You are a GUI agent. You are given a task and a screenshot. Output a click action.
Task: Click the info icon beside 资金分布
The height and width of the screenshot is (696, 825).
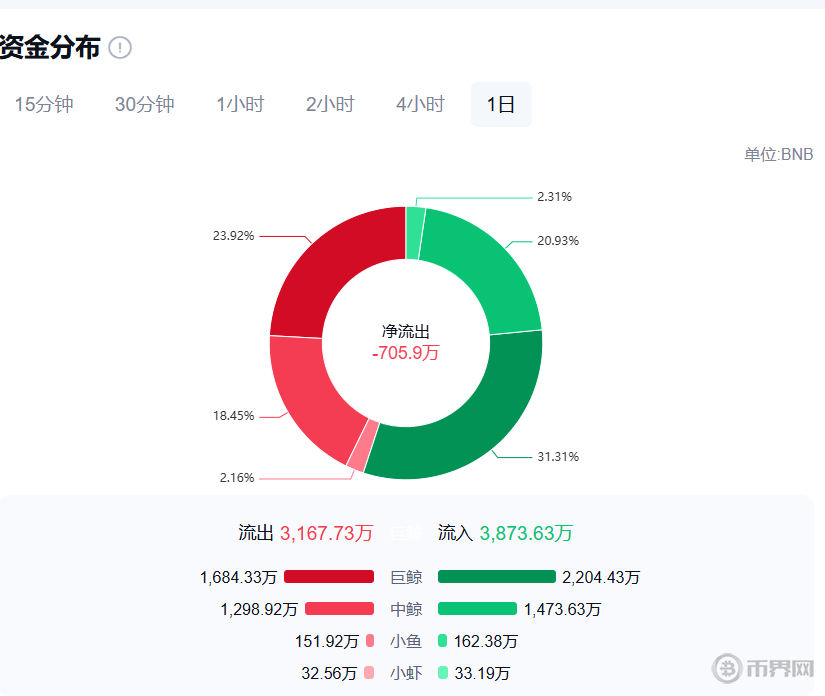pyautogui.click(x=120, y=47)
